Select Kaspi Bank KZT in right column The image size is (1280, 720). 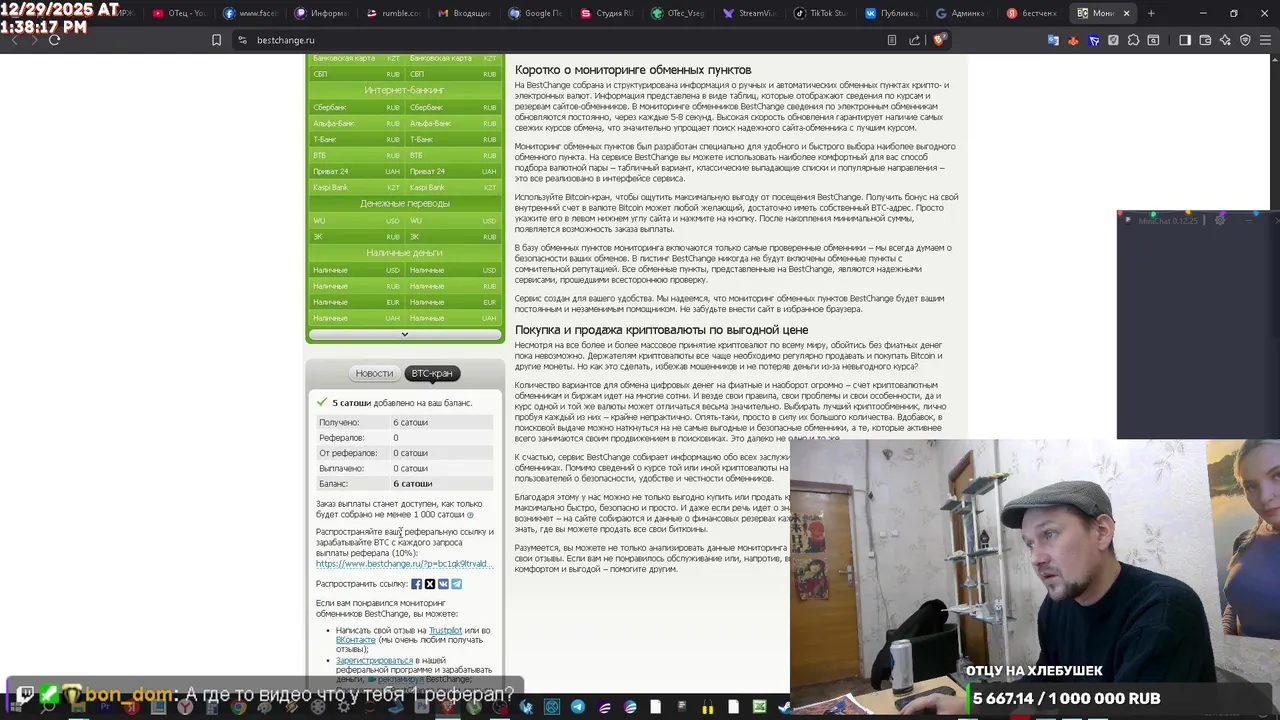pos(453,187)
